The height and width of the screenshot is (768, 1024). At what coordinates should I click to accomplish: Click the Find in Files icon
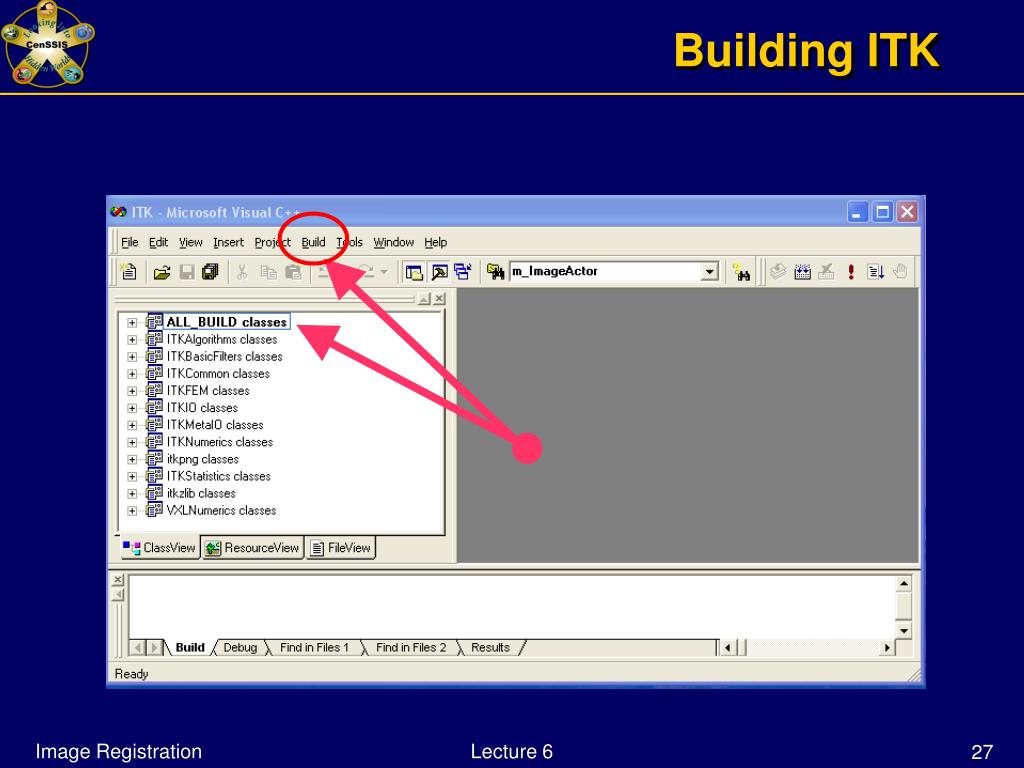[x=496, y=272]
